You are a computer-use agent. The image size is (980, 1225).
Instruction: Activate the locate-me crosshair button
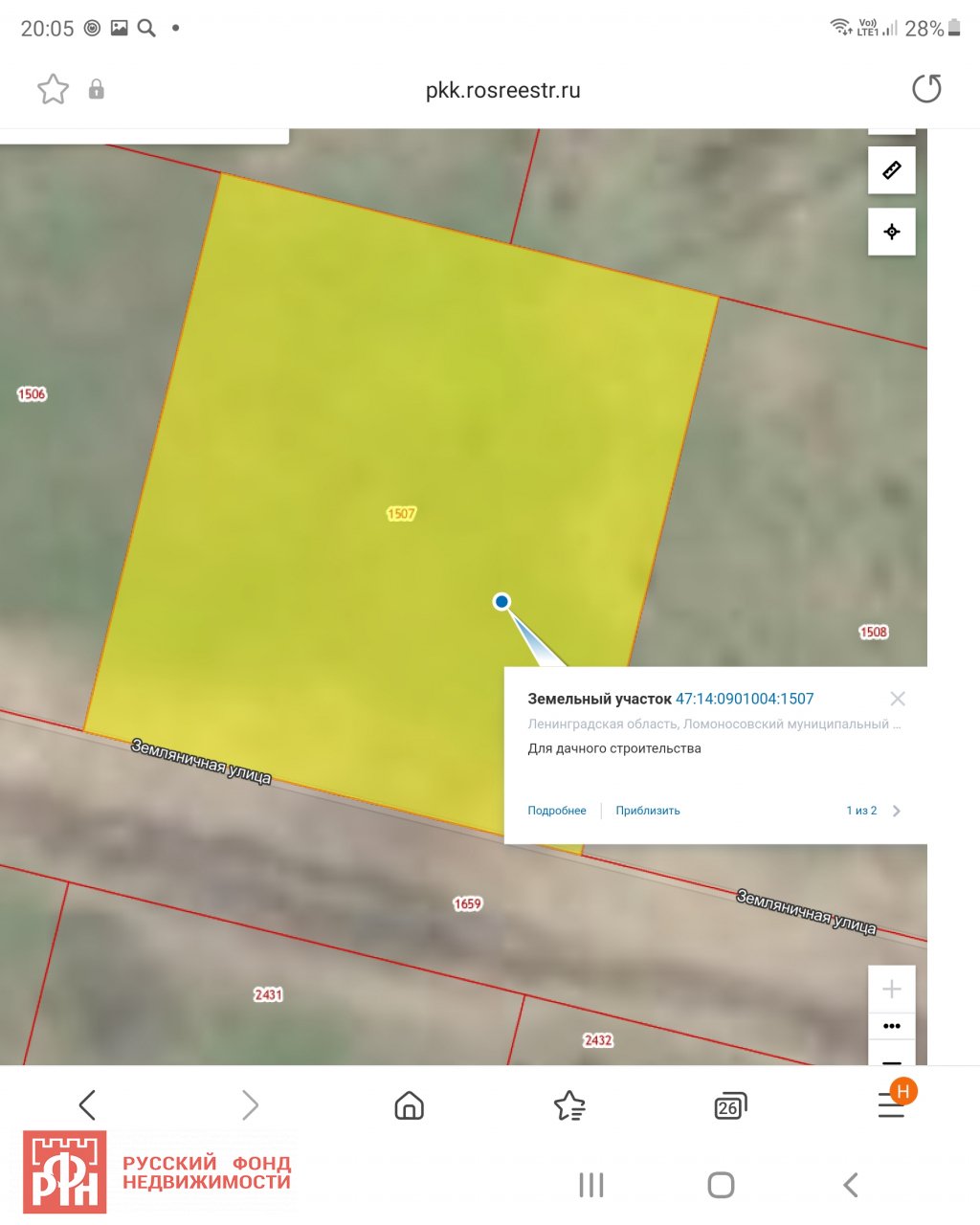892,232
